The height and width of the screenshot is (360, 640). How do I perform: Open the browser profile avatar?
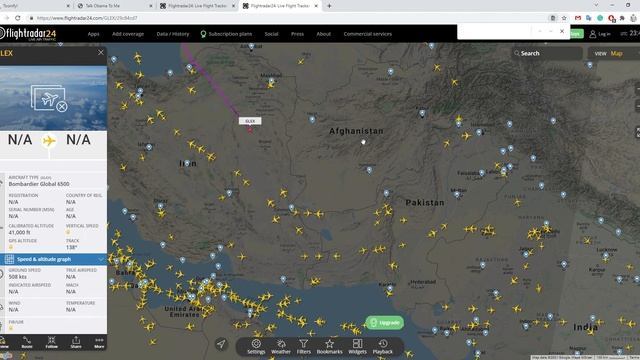pos(633,18)
